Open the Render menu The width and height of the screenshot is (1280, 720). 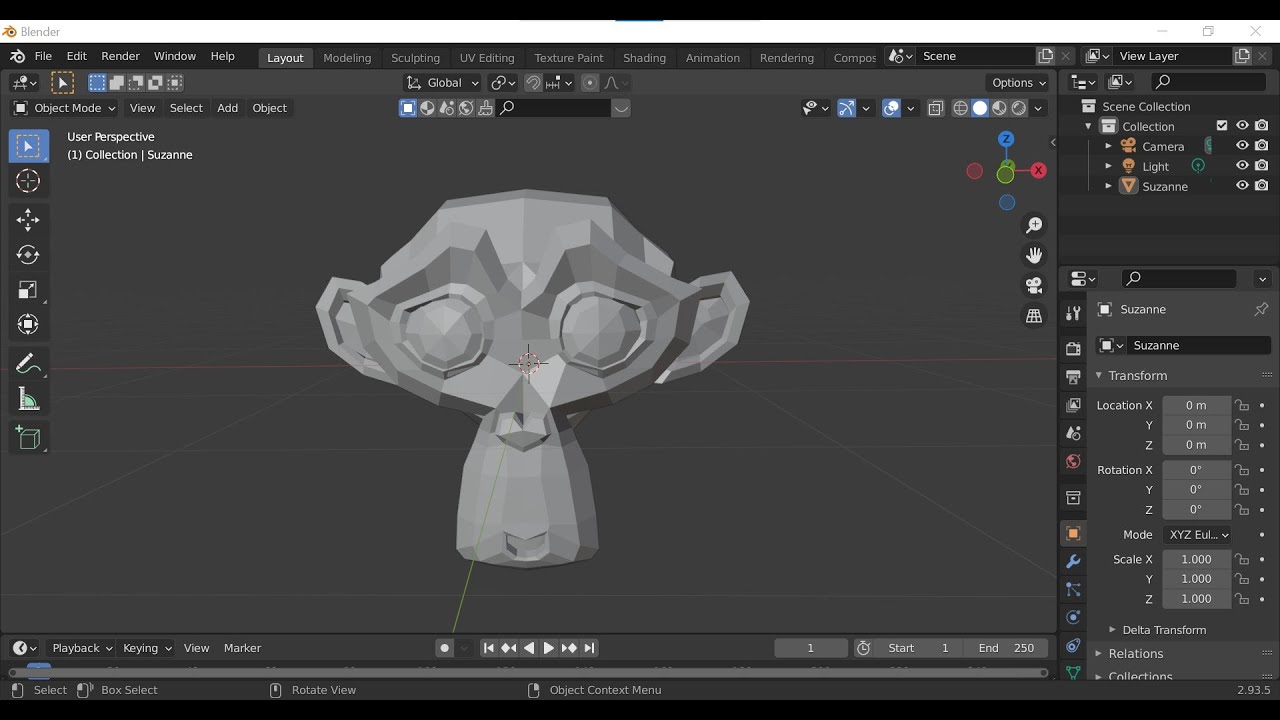(x=120, y=56)
